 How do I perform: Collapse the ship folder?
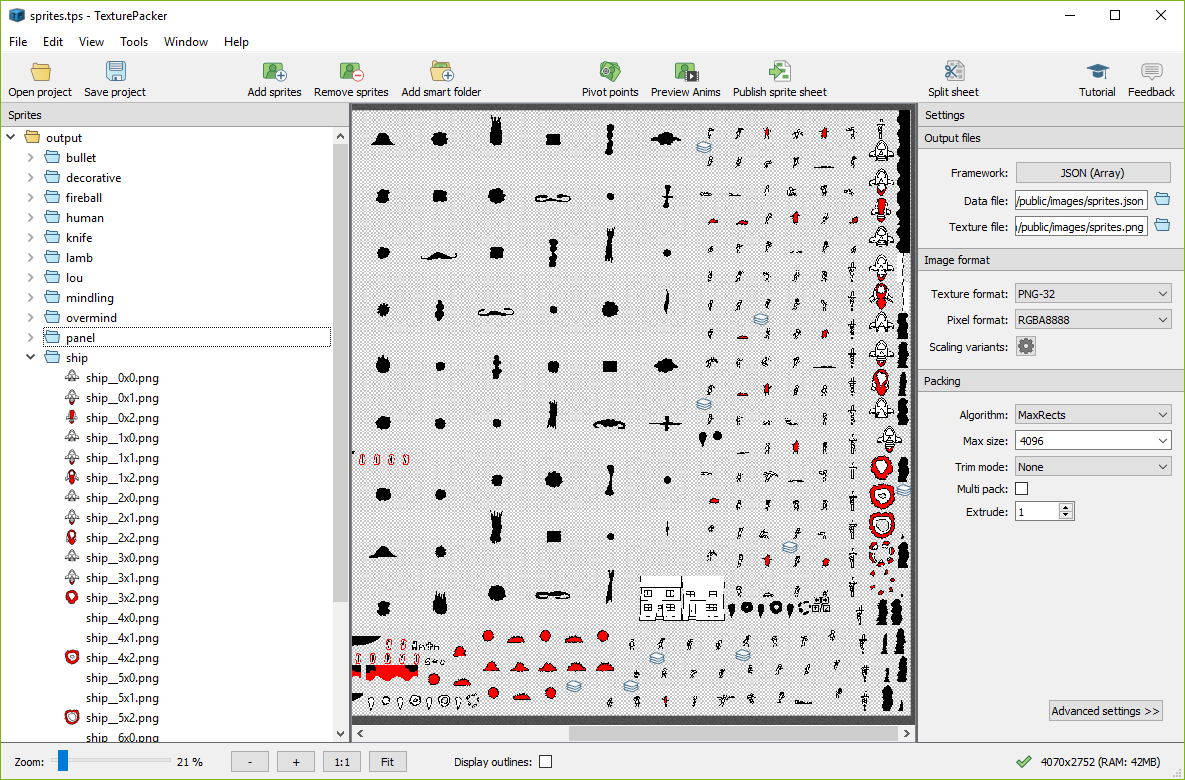pos(30,358)
